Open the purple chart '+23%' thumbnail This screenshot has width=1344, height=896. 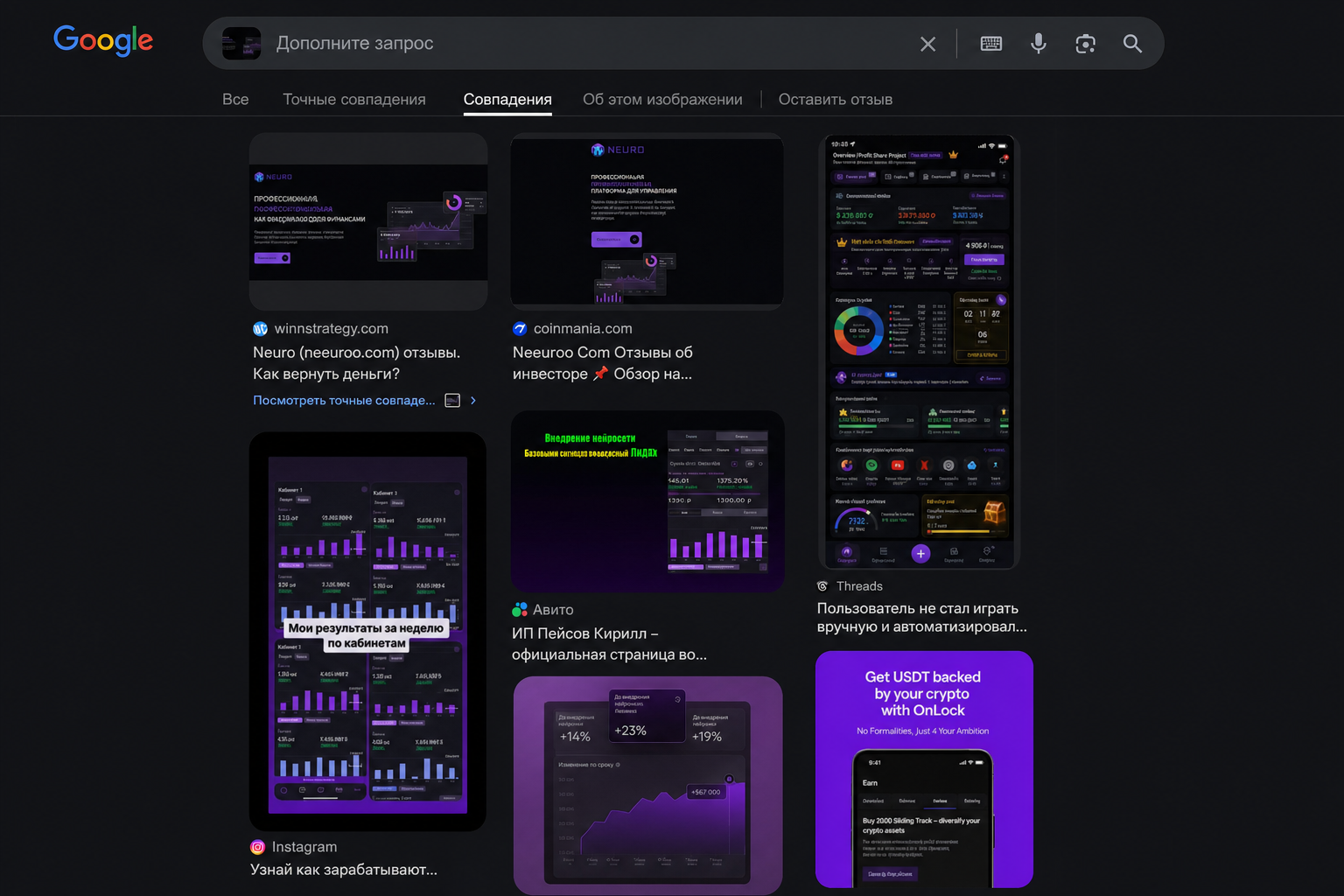click(x=647, y=786)
